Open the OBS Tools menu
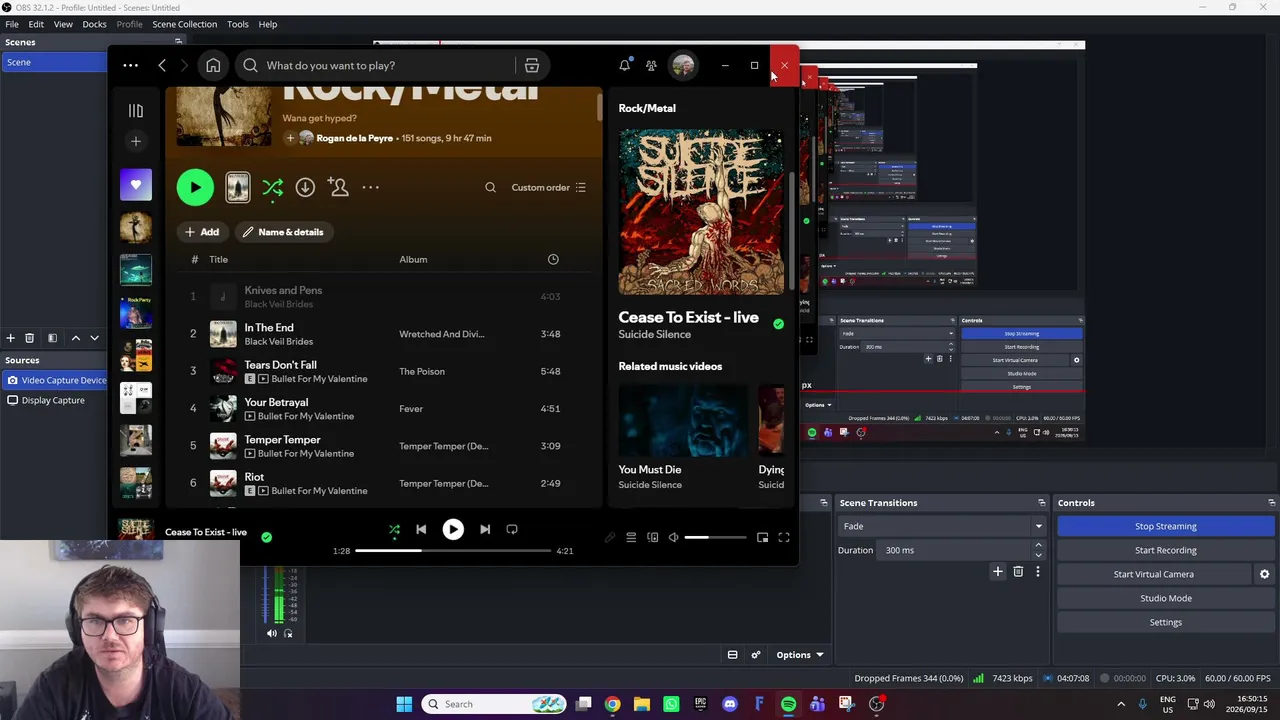 [x=238, y=24]
